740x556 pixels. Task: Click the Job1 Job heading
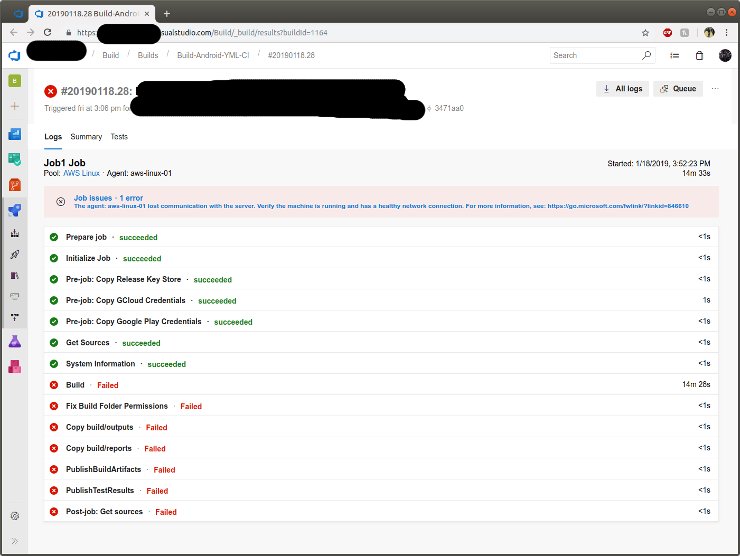pyautogui.click(x=65, y=163)
